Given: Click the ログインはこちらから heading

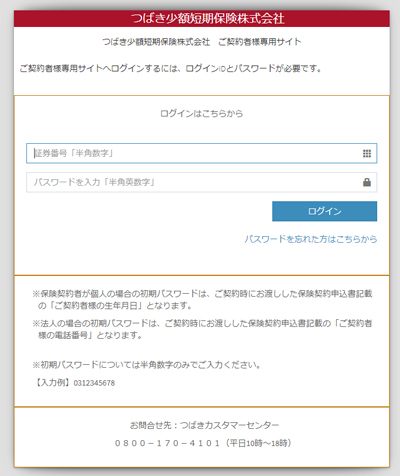Looking at the screenshot, I should 202,114.
